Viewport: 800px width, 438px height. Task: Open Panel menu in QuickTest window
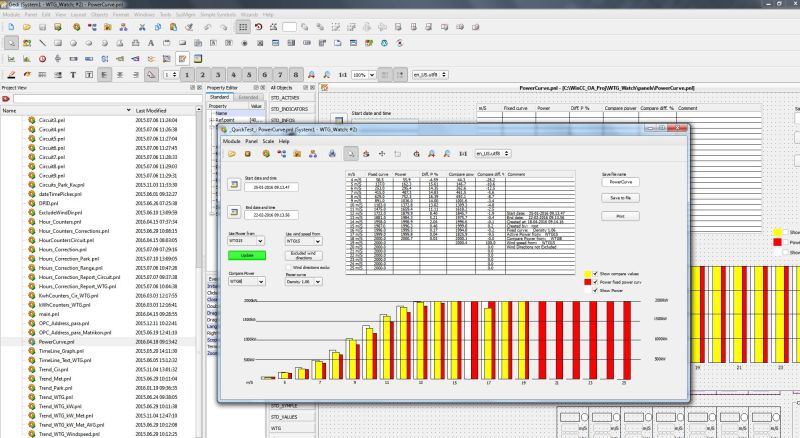[252, 141]
